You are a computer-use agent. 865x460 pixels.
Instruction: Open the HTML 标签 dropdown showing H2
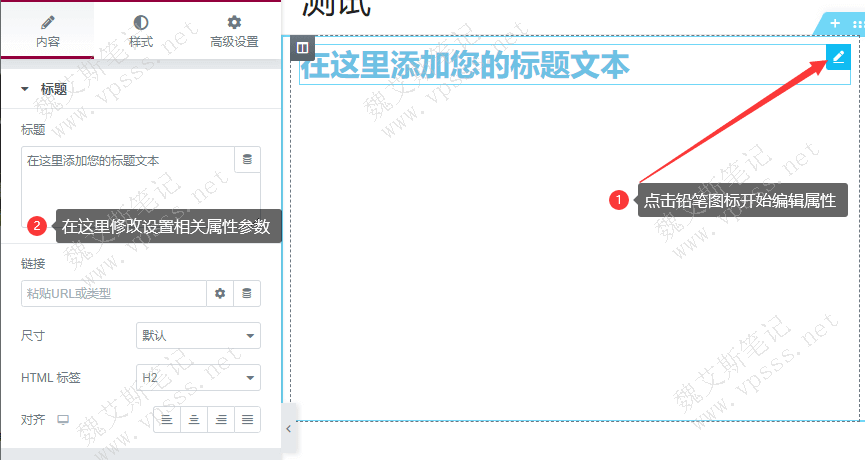click(x=198, y=377)
